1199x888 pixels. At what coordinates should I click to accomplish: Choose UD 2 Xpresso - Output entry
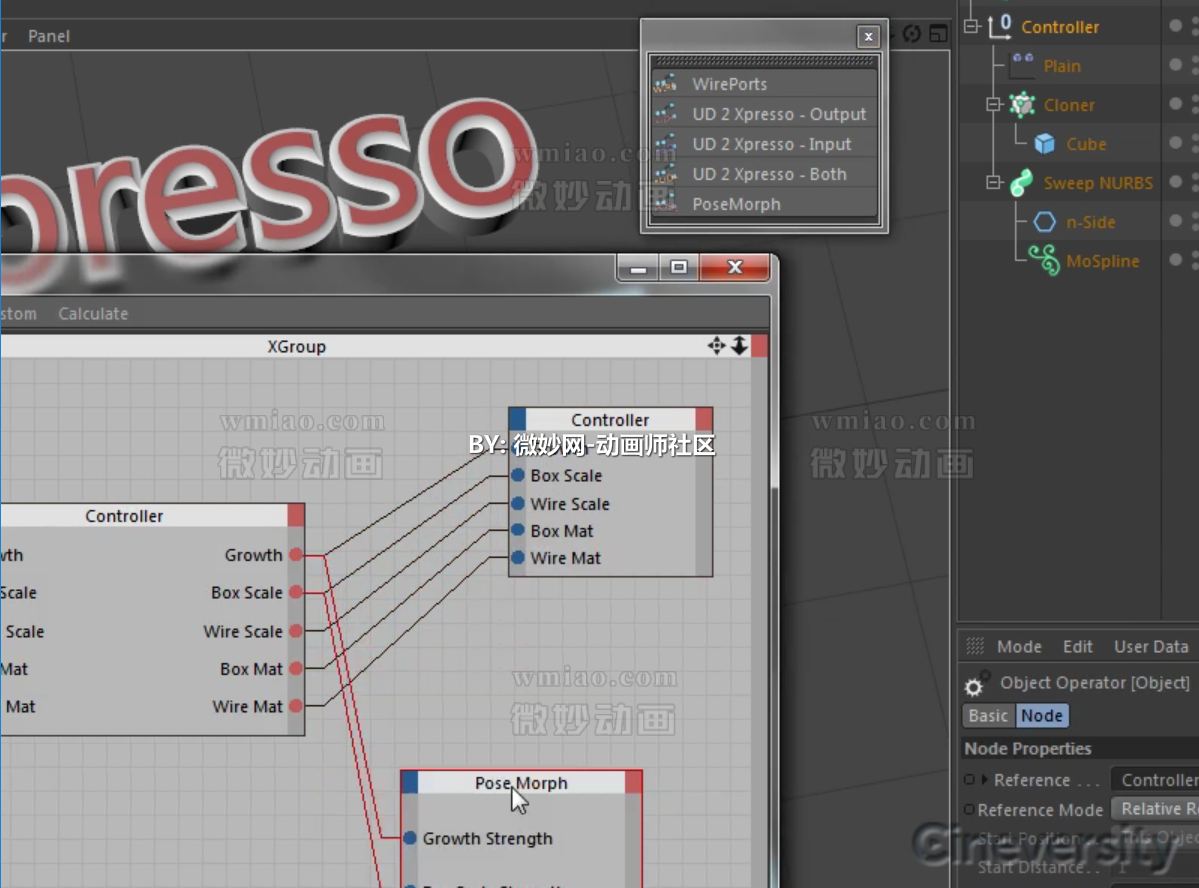point(779,114)
